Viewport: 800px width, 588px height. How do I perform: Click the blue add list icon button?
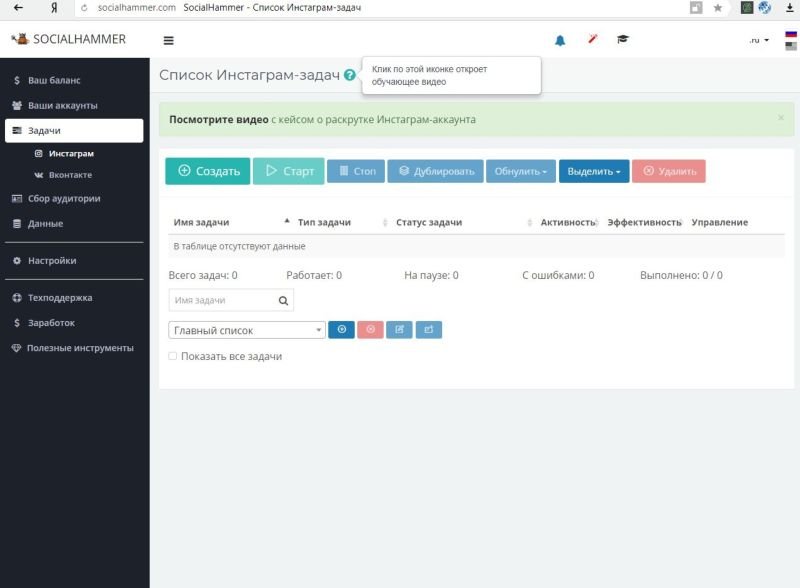tap(341, 329)
